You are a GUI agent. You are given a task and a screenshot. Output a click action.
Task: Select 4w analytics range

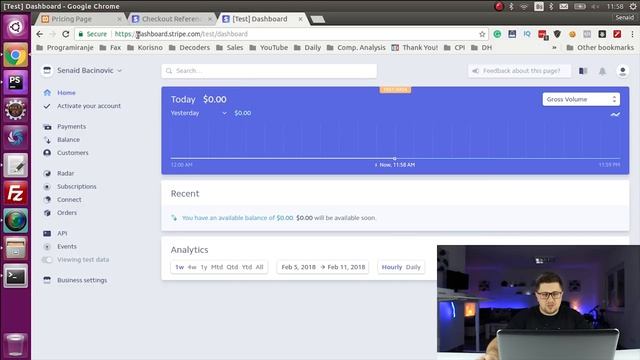192,267
